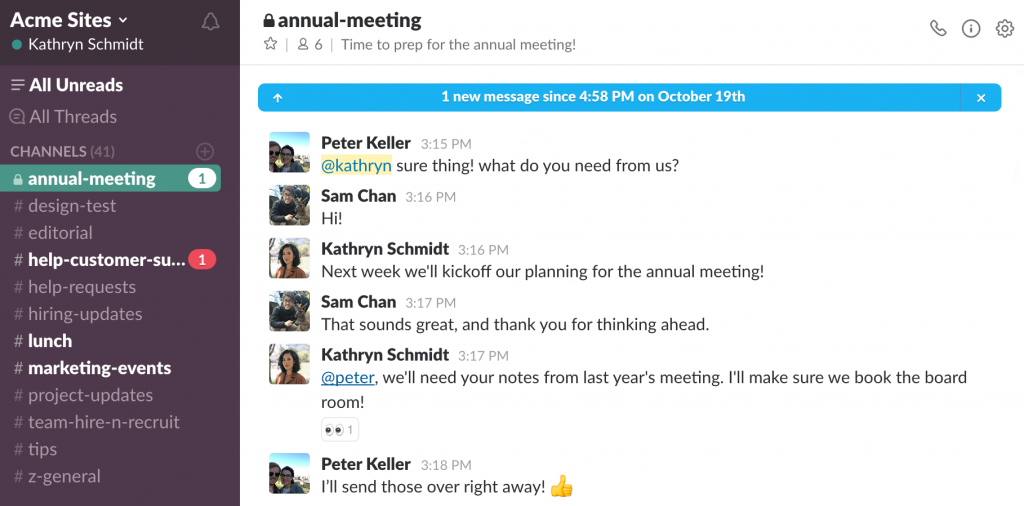
Task: Dismiss the new message banner
Action: 981,98
